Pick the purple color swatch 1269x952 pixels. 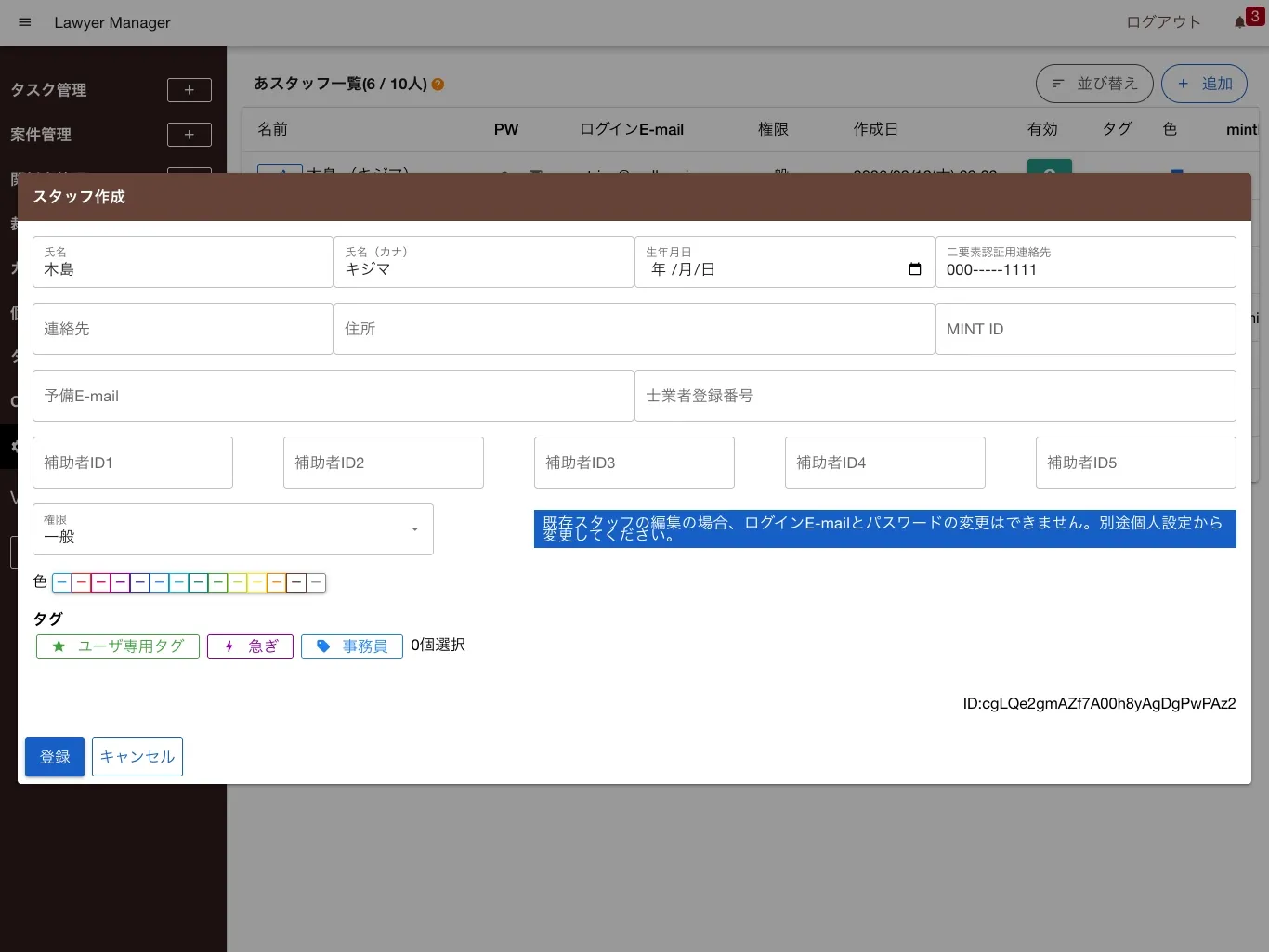[120, 583]
